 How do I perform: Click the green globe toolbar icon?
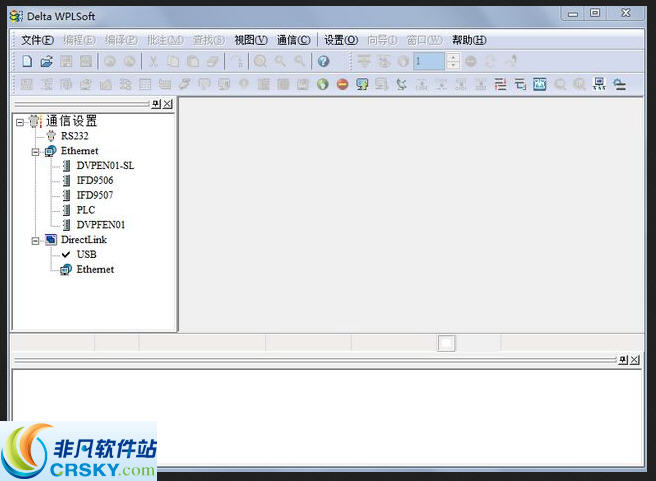pyautogui.click(x=323, y=84)
